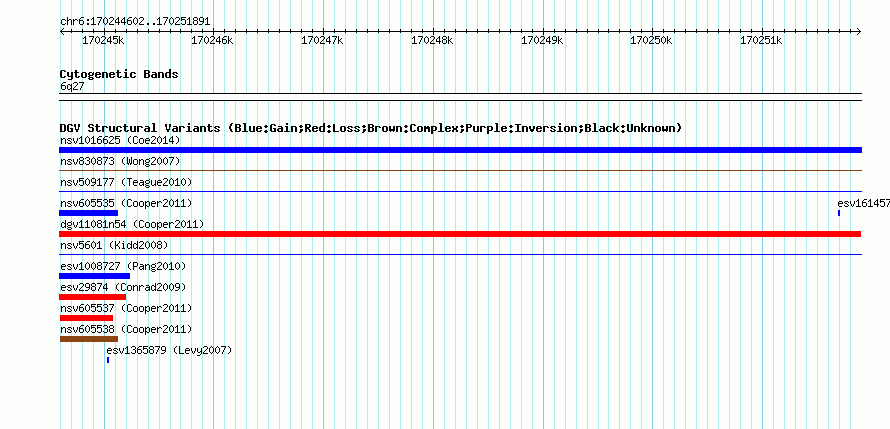Click the 6q27 cytogenetic band bar
The image size is (890, 429).
pyautogui.click(x=460, y=97)
